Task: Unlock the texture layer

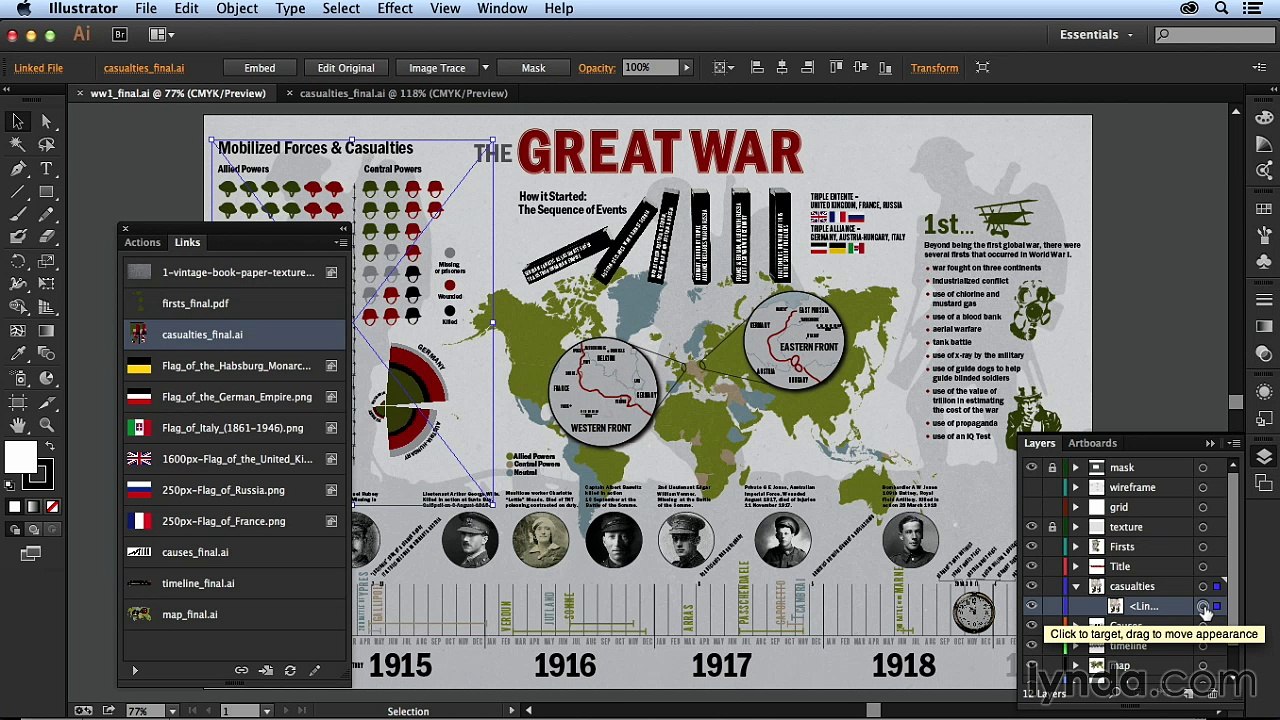Action: (x=1052, y=527)
